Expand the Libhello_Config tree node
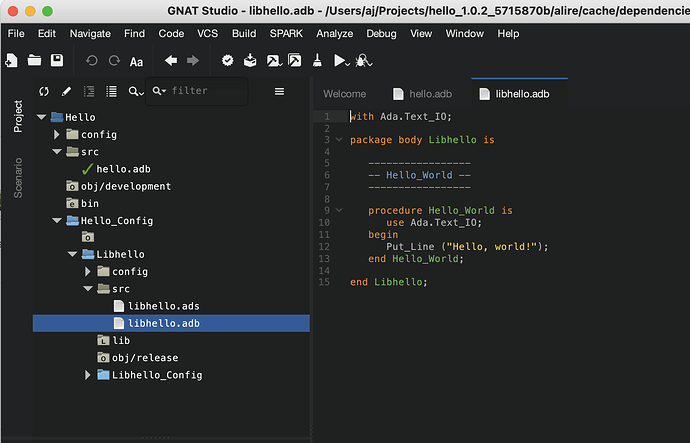This screenshot has height=443, width=690. tap(88, 375)
